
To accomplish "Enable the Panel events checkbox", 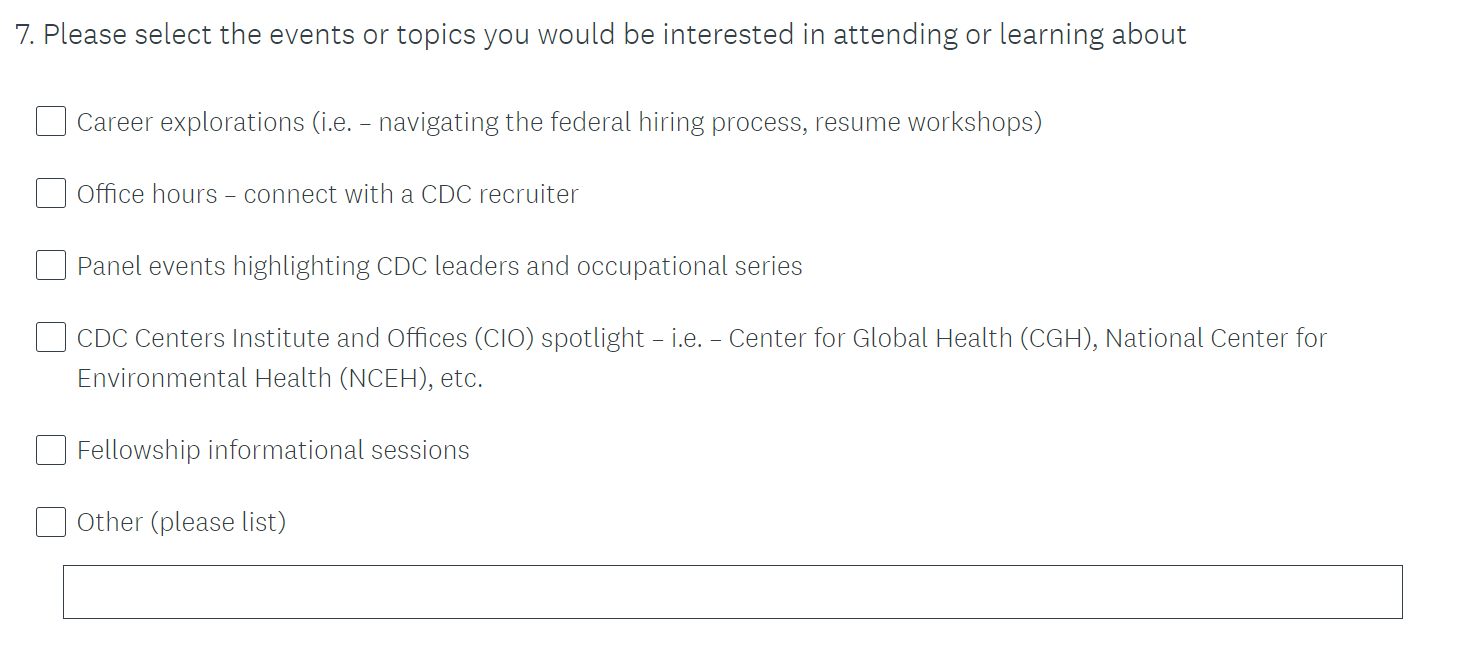I will 51,266.
